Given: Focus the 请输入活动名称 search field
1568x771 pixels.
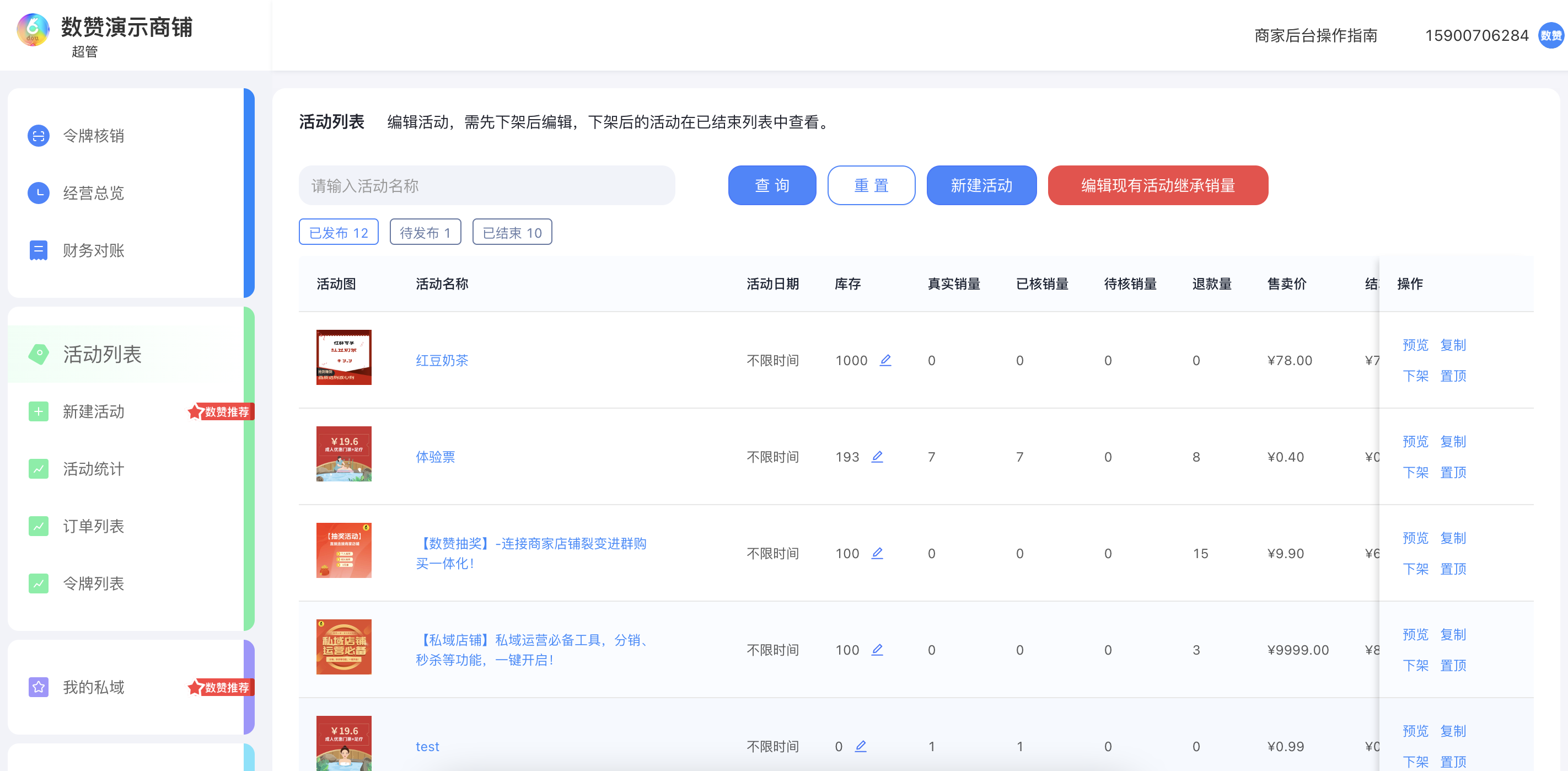Looking at the screenshot, I should [x=486, y=185].
